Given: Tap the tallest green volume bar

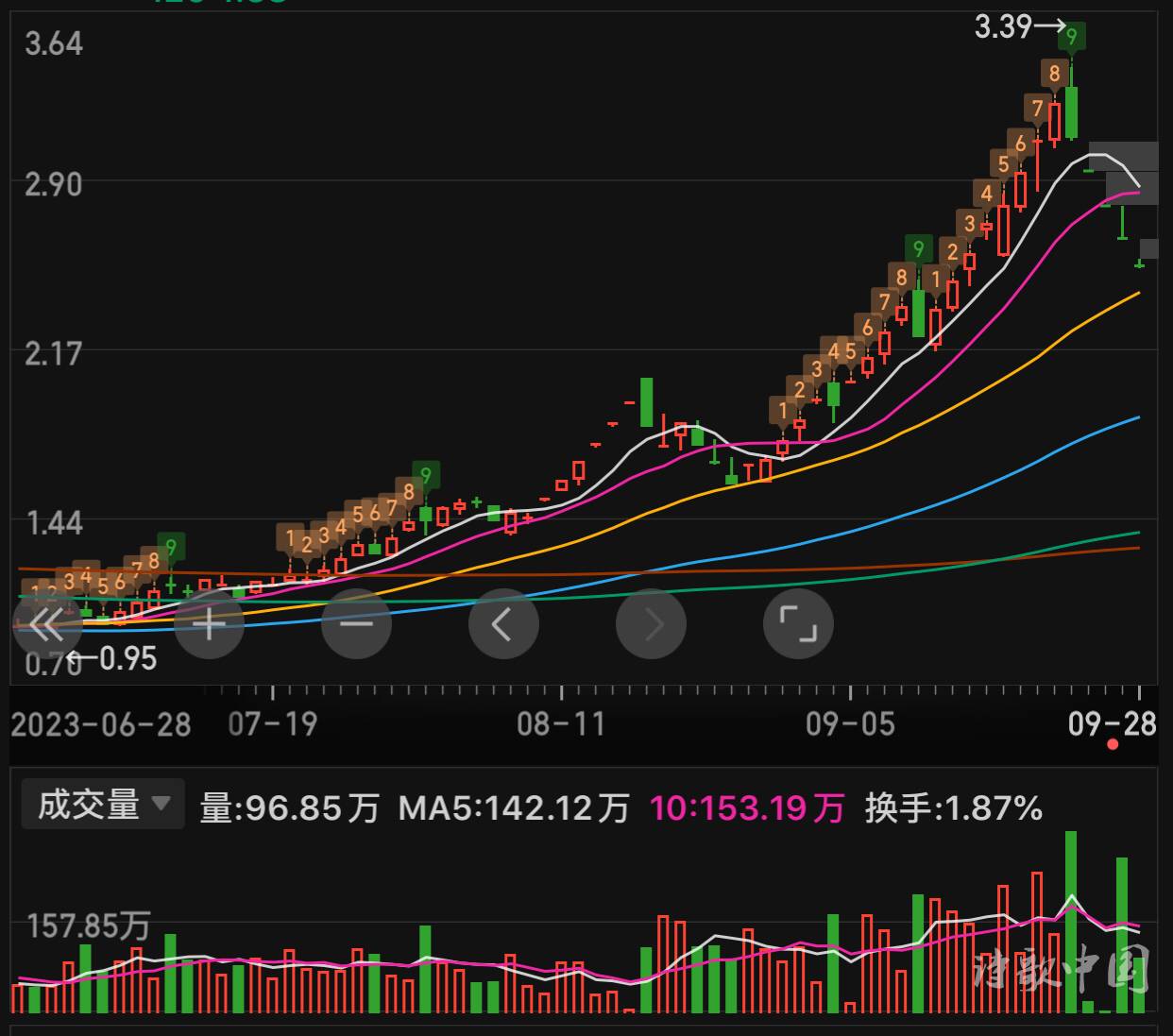Looking at the screenshot, I should [x=1071, y=922].
